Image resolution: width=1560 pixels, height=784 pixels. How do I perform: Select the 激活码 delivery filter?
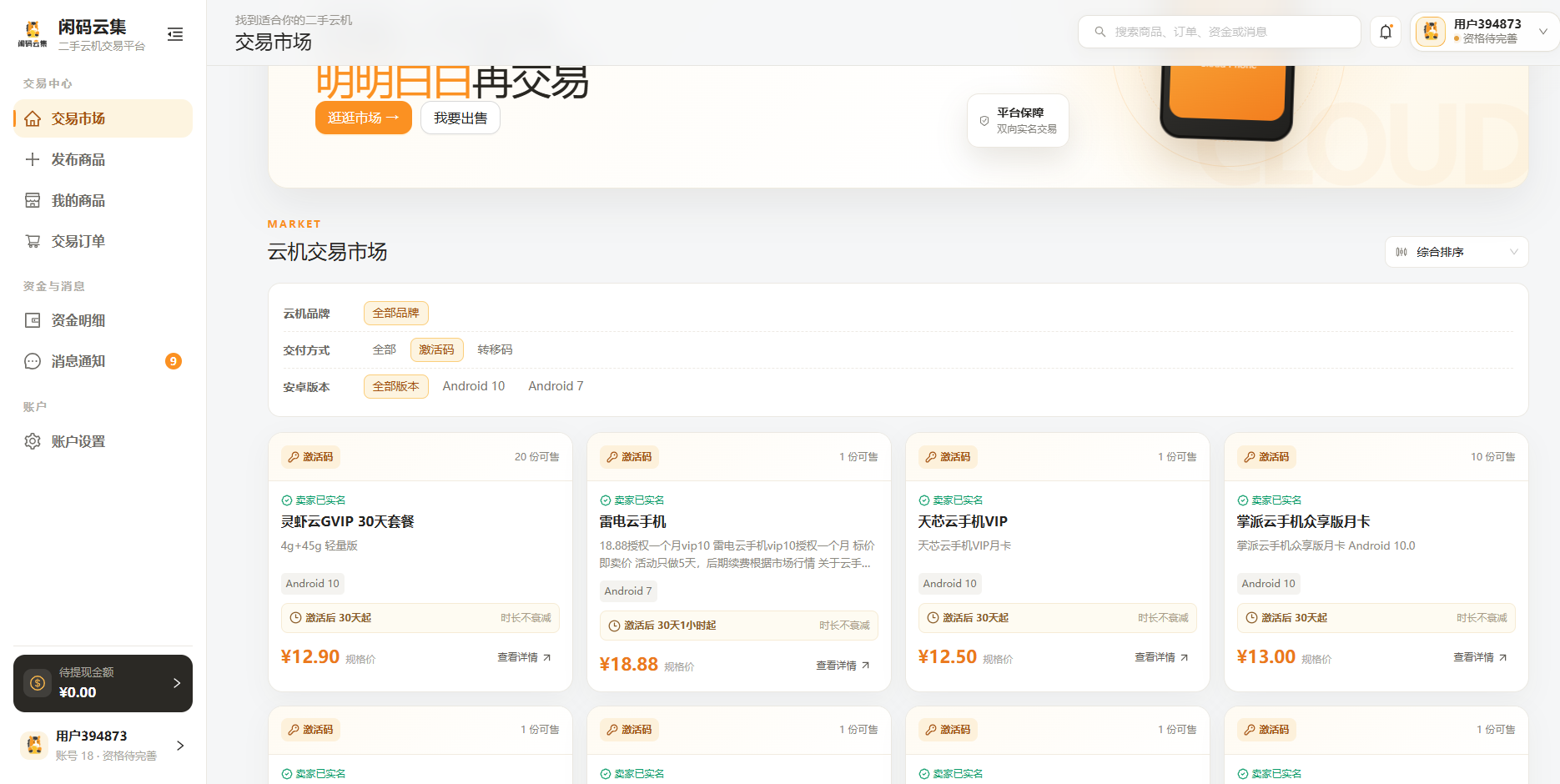(x=437, y=349)
